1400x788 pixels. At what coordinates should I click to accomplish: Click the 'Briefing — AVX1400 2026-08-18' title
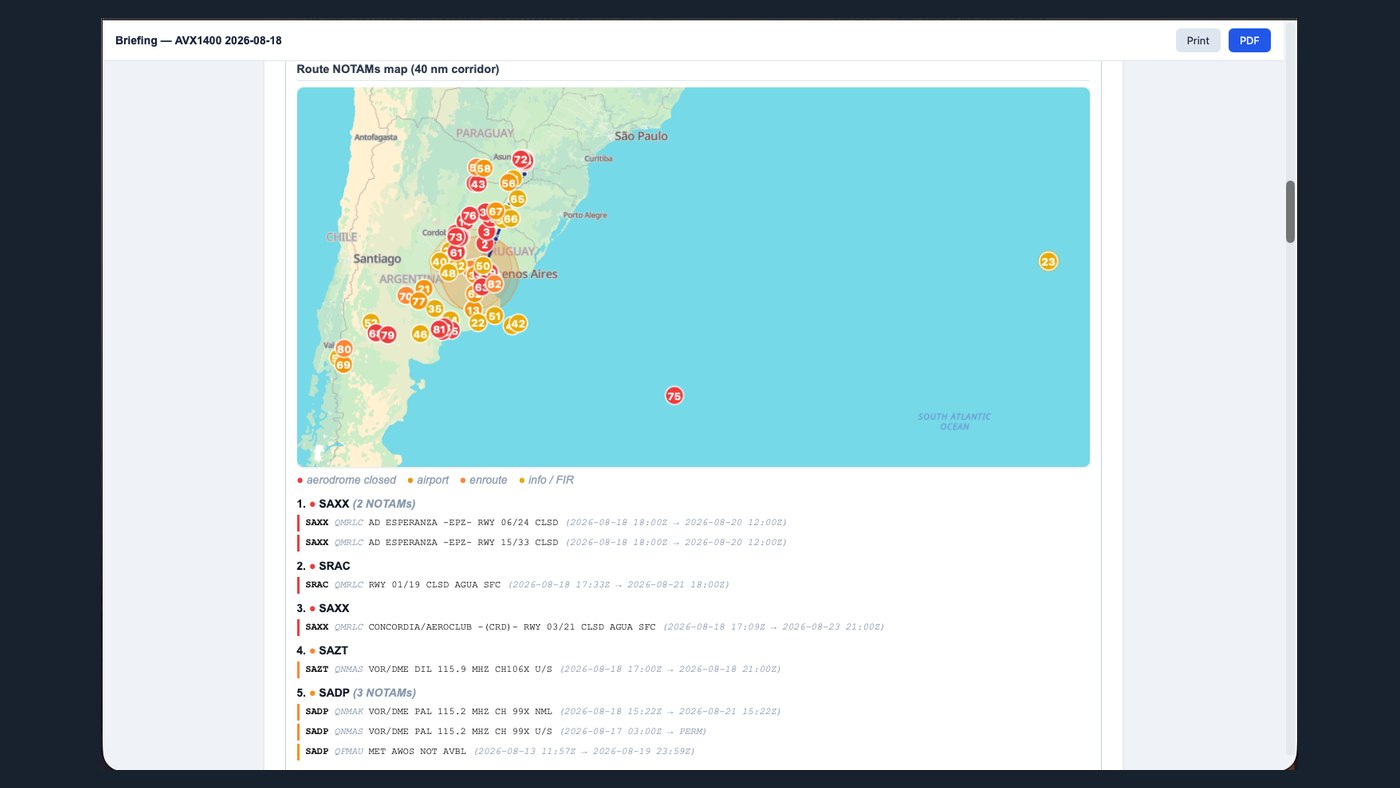[x=198, y=40]
